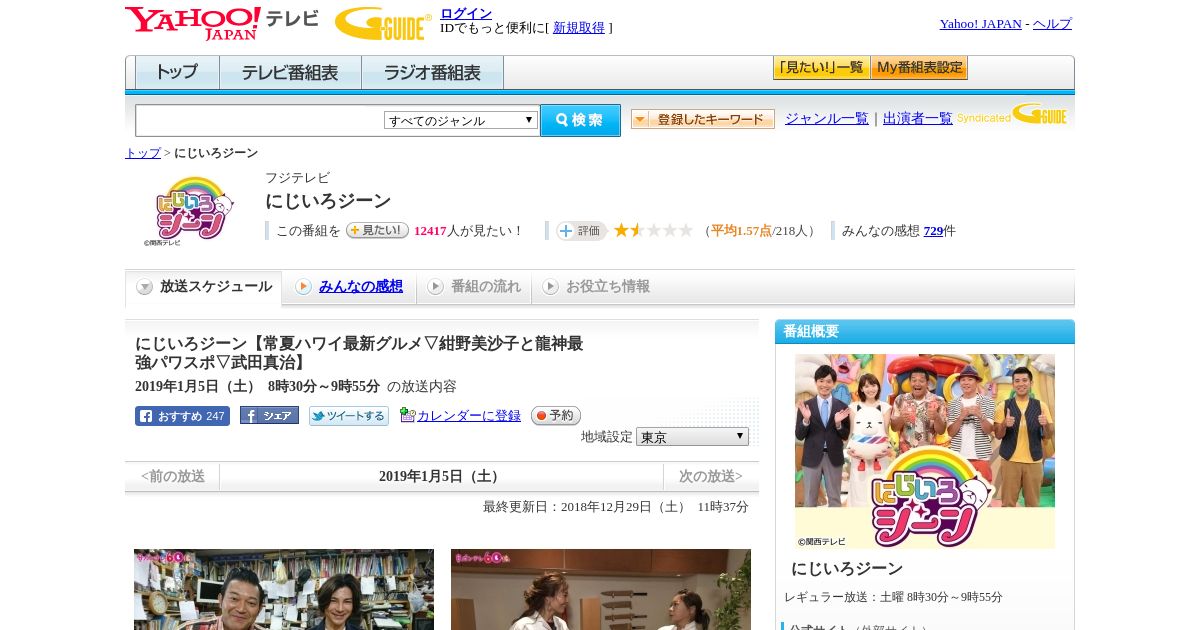Open the カレンダーに登録 link

click(x=469, y=416)
